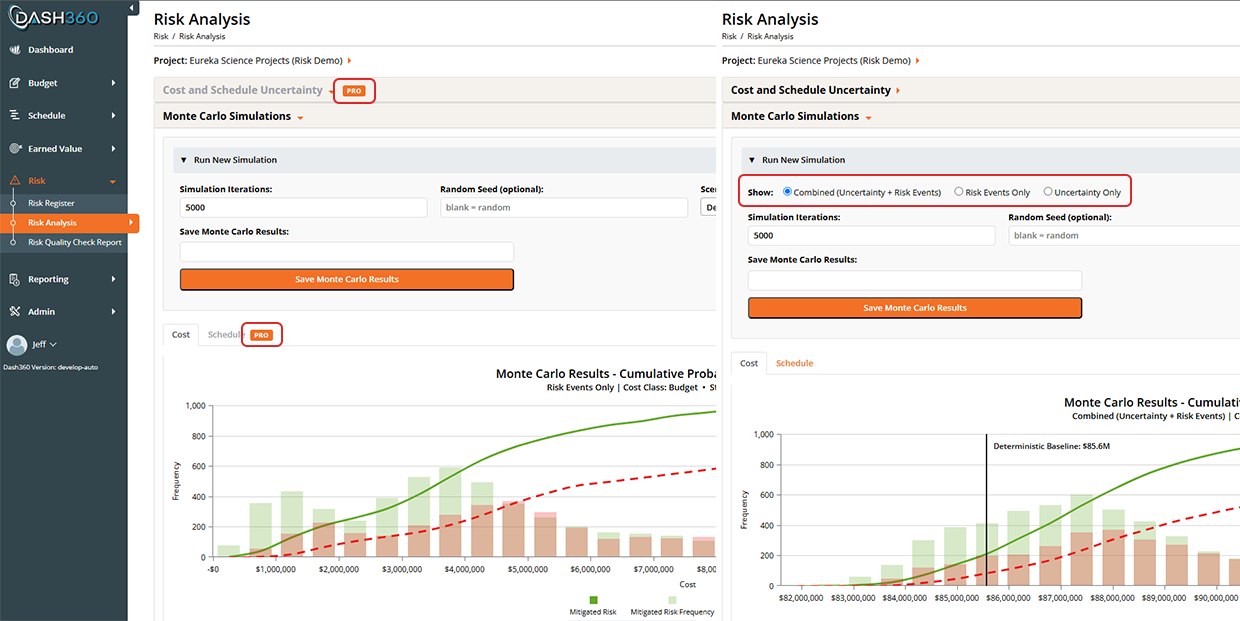
Task: Click 'Risk Events Only | Cost Class: Budget' subtitle
Action: [622, 387]
